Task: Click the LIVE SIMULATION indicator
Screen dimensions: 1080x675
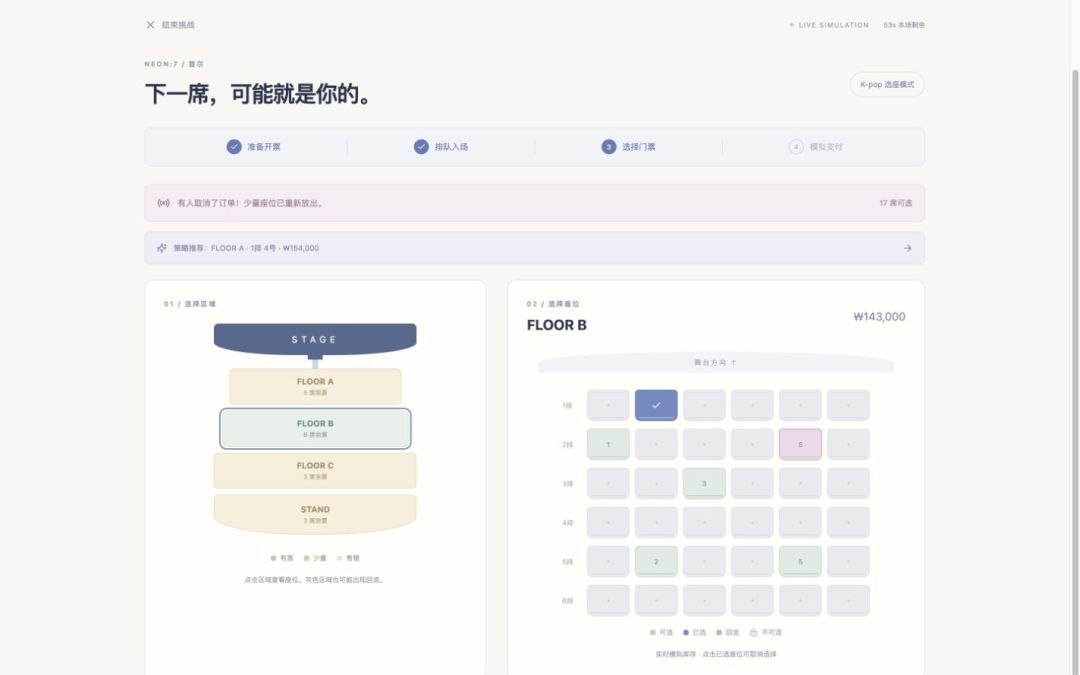Action: [x=829, y=25]
